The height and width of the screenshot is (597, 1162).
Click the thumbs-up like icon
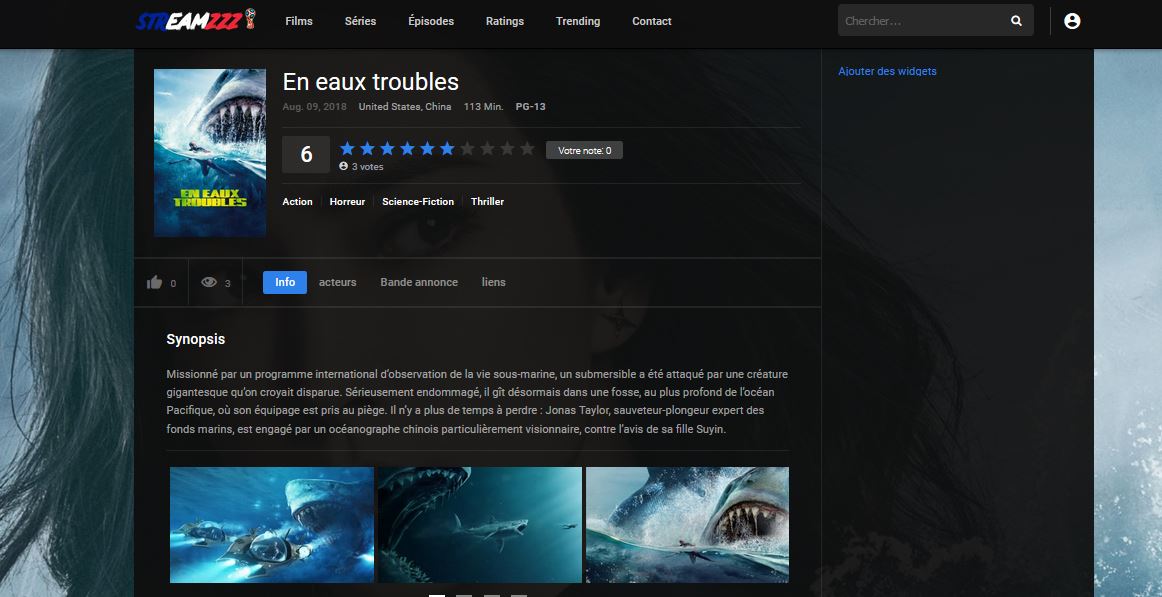click(x=154, y=282)
